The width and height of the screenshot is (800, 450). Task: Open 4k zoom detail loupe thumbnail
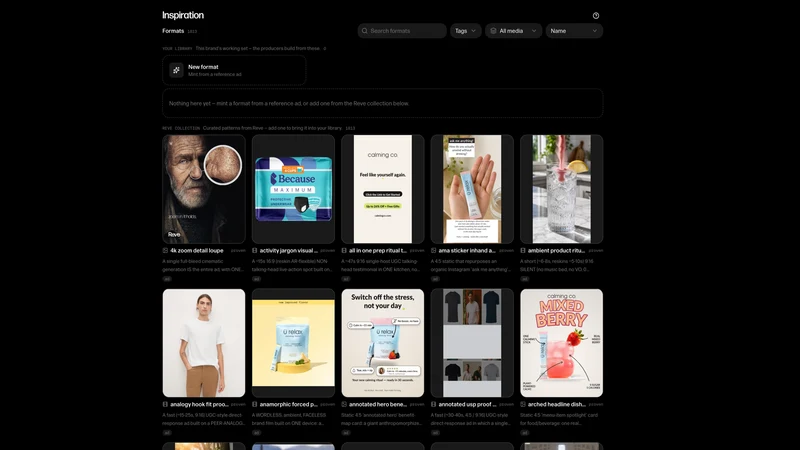click(204, 189)
